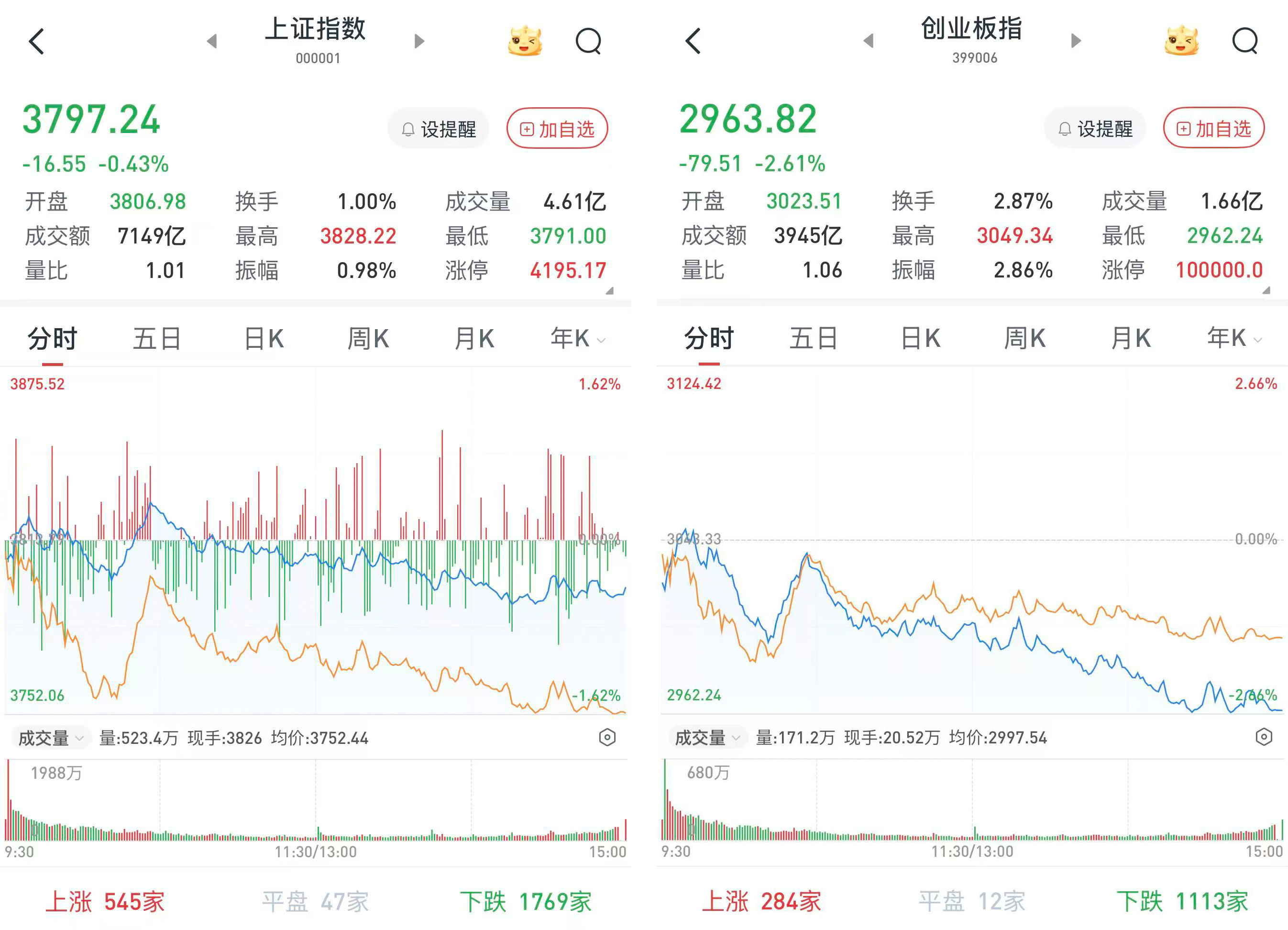The height and width of the screenshot is (930, 1288).
Task: Open search in the 创业板指 panel
Action: 1245,41
